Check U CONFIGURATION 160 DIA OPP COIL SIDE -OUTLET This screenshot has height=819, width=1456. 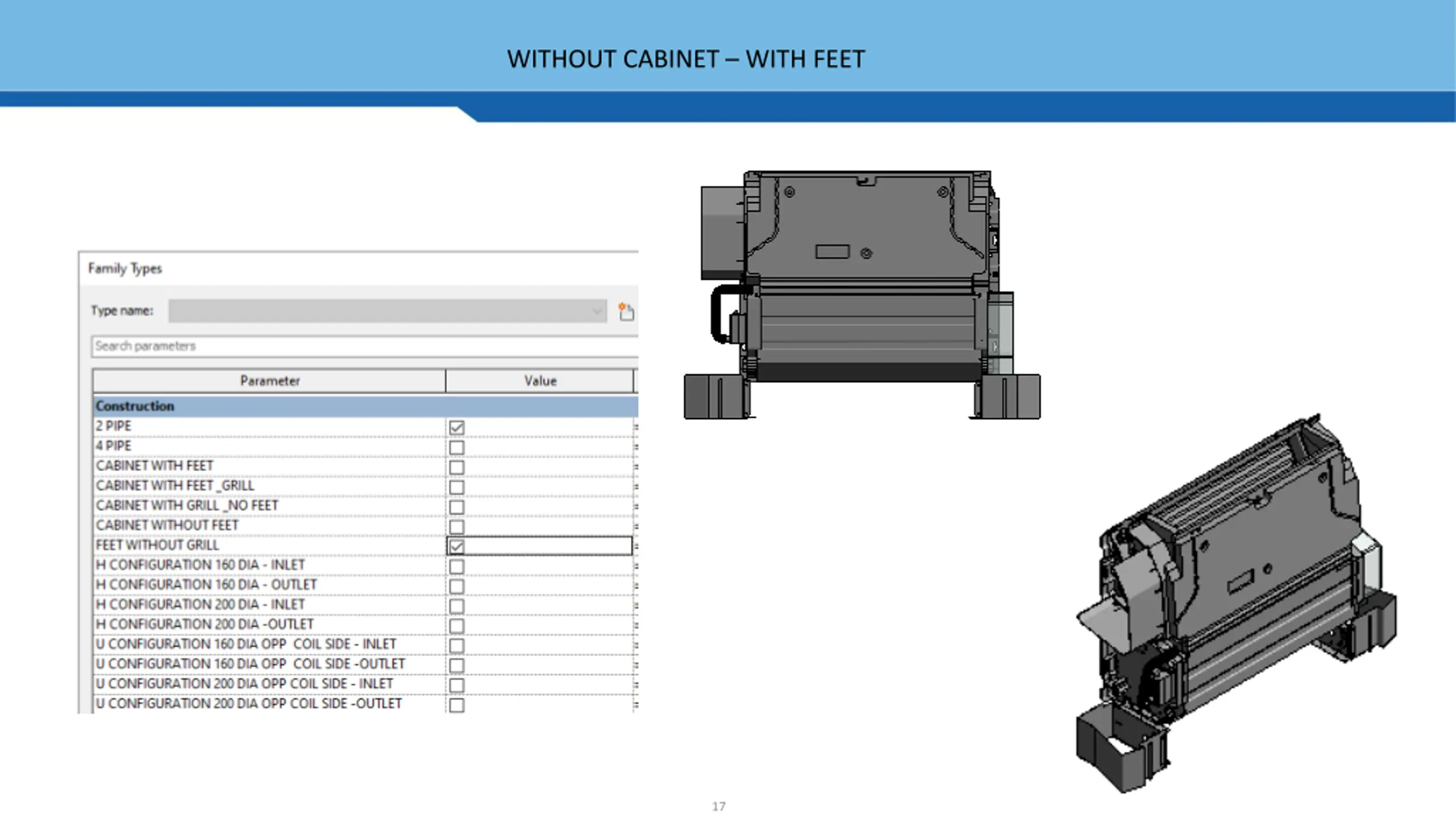click(x=457, y=665)
